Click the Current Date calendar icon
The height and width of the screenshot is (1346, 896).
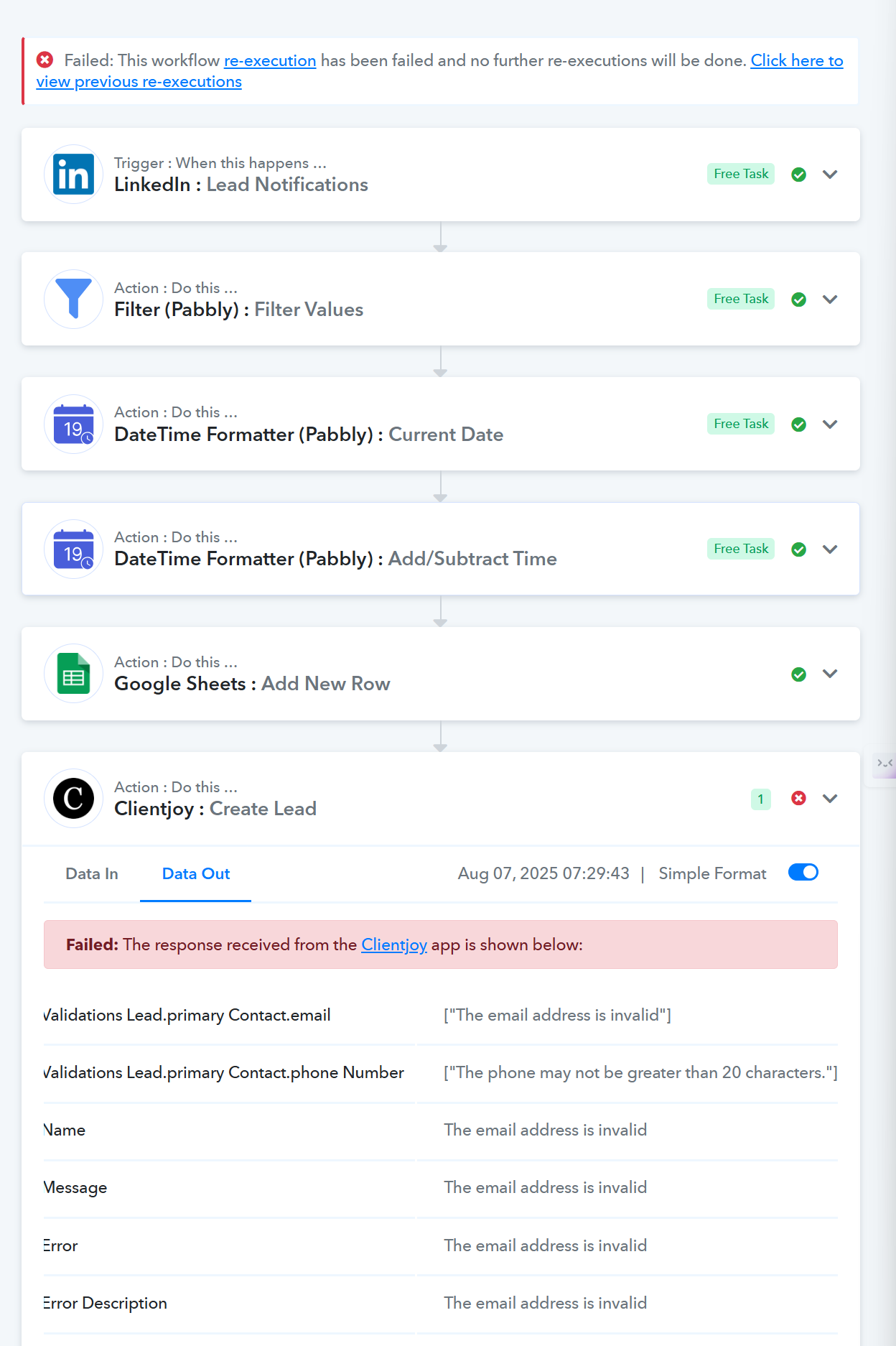point(73,424)
